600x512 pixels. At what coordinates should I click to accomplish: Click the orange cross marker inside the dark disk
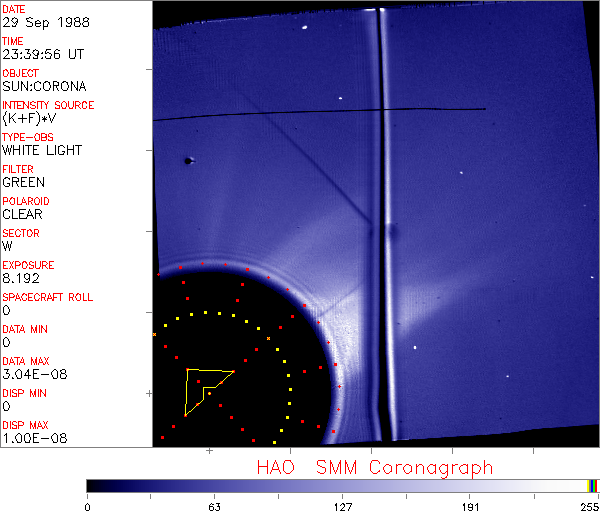tap(268, 339)
